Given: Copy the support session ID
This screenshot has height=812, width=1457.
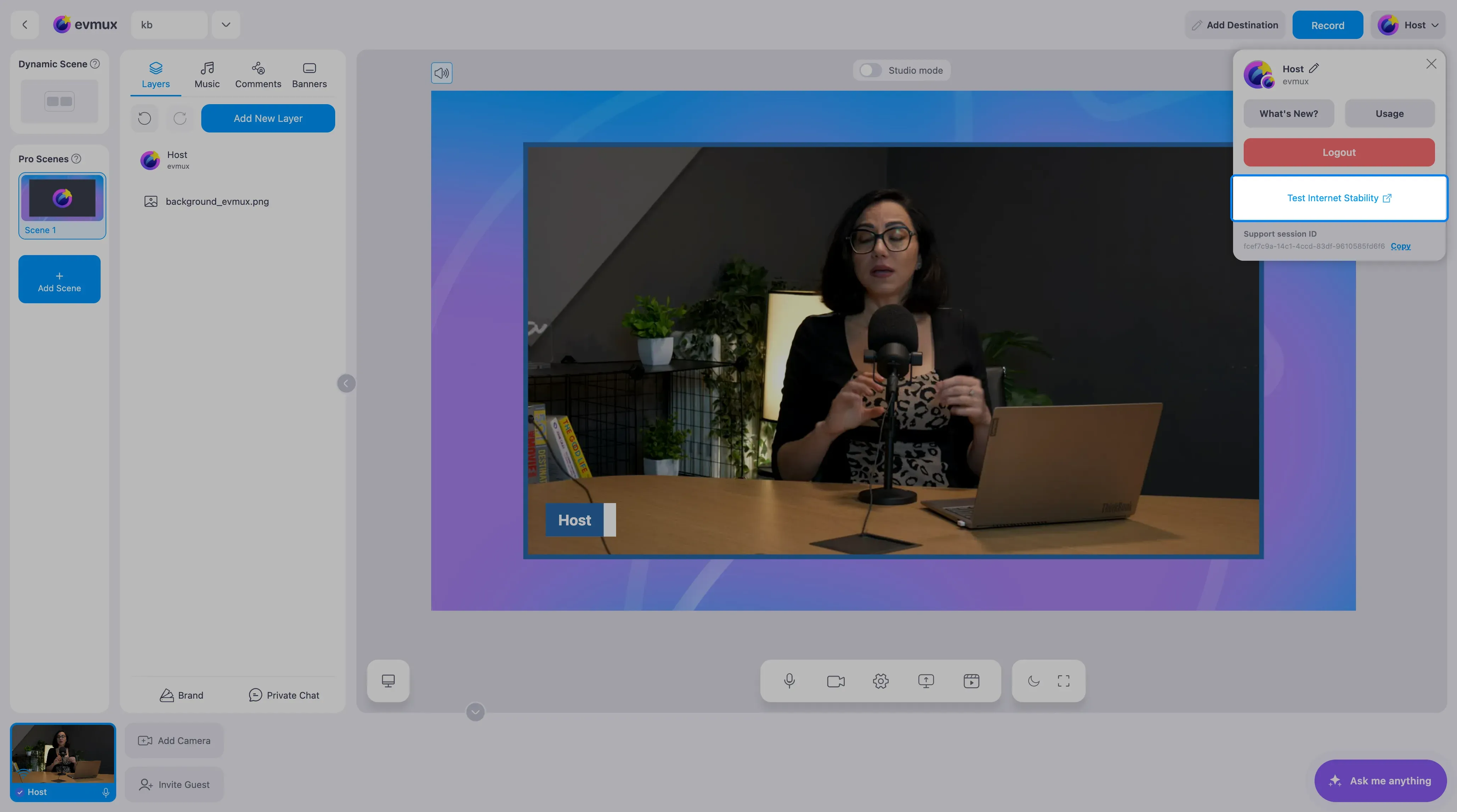Looking at the screenshot, I should tap(1400, 246).
